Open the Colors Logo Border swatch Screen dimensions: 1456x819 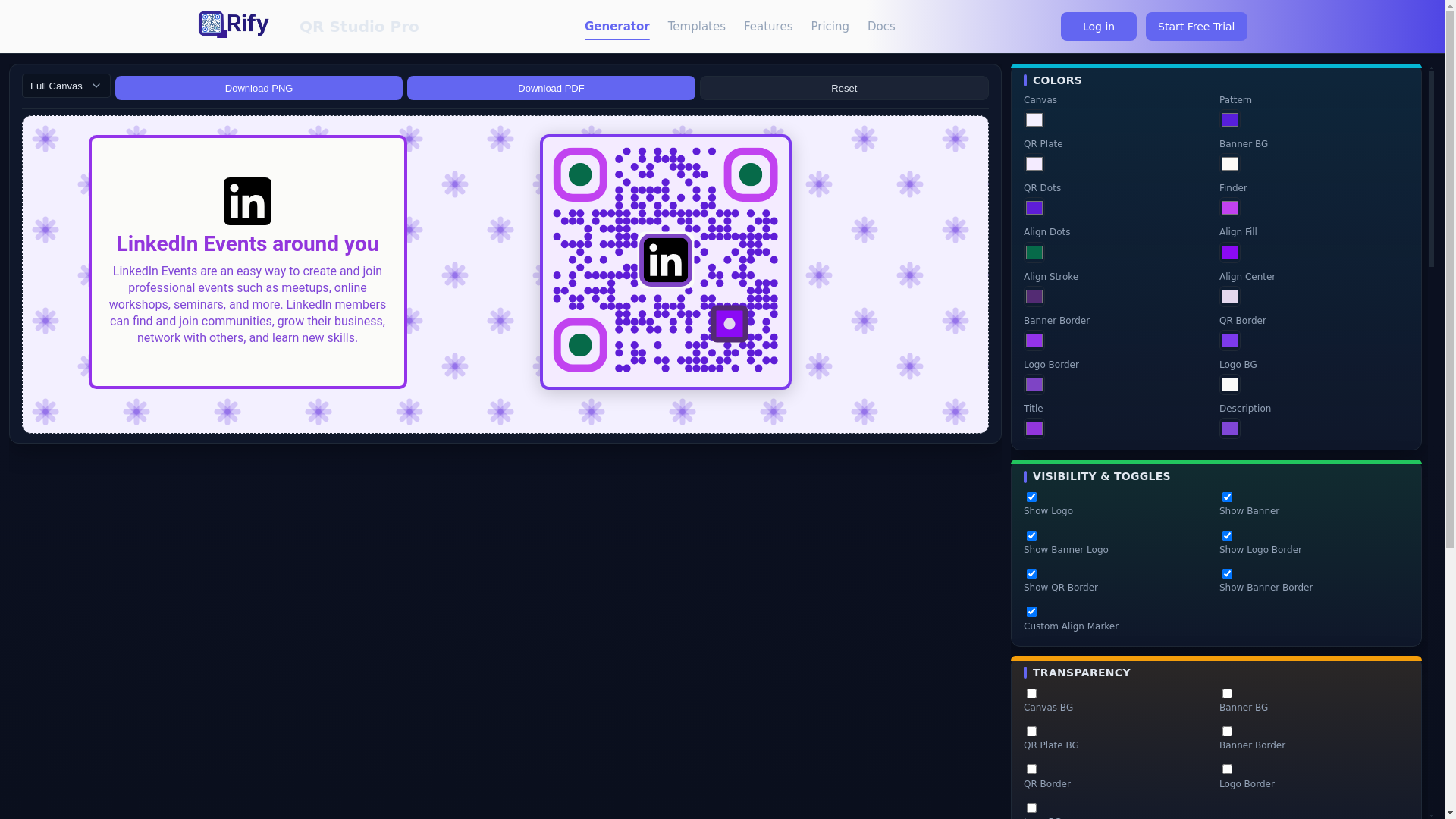pos(1034,384)
